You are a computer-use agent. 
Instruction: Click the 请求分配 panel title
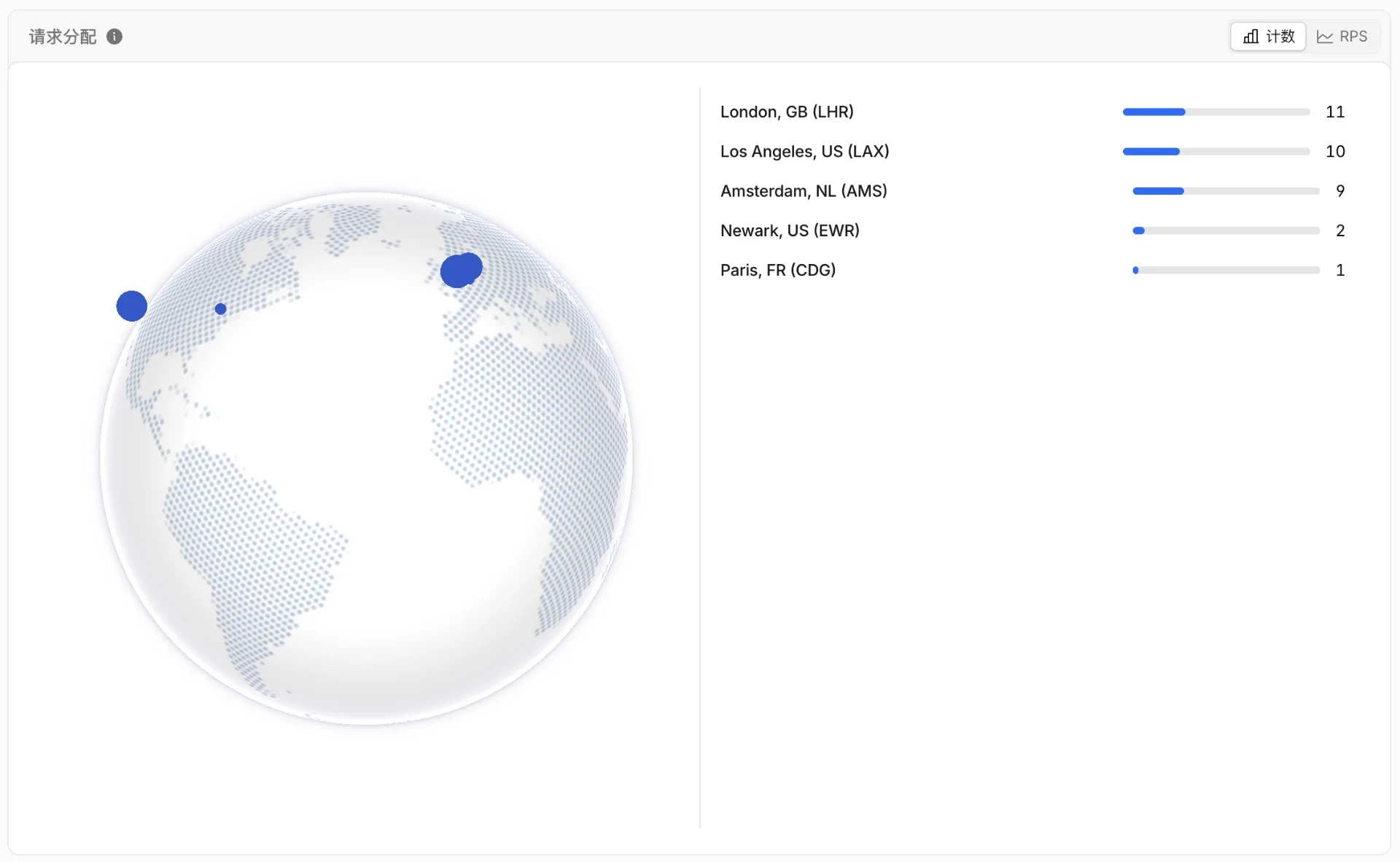pos(63,36)
